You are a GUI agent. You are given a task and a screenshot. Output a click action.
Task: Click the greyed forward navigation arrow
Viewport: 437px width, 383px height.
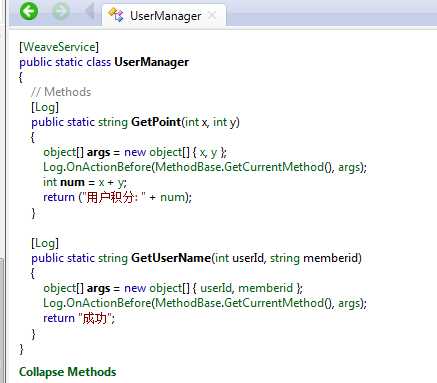coord(61,11)
